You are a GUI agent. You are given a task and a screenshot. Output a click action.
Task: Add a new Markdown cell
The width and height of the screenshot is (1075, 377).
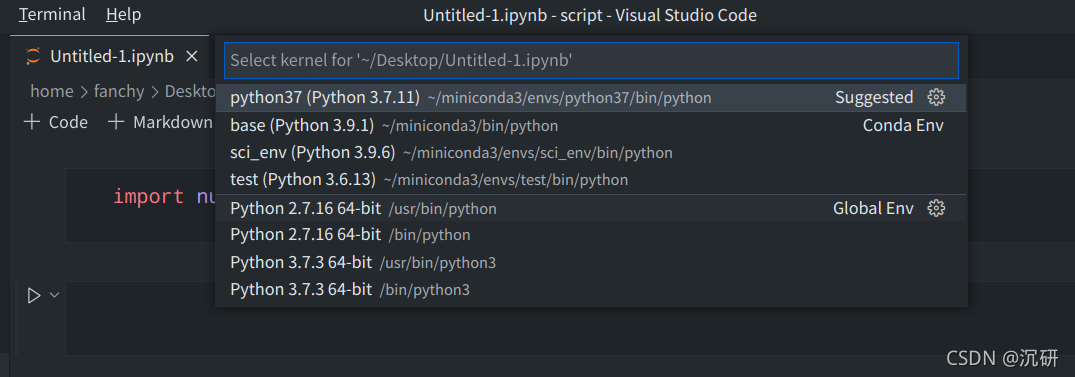[161, 123]
